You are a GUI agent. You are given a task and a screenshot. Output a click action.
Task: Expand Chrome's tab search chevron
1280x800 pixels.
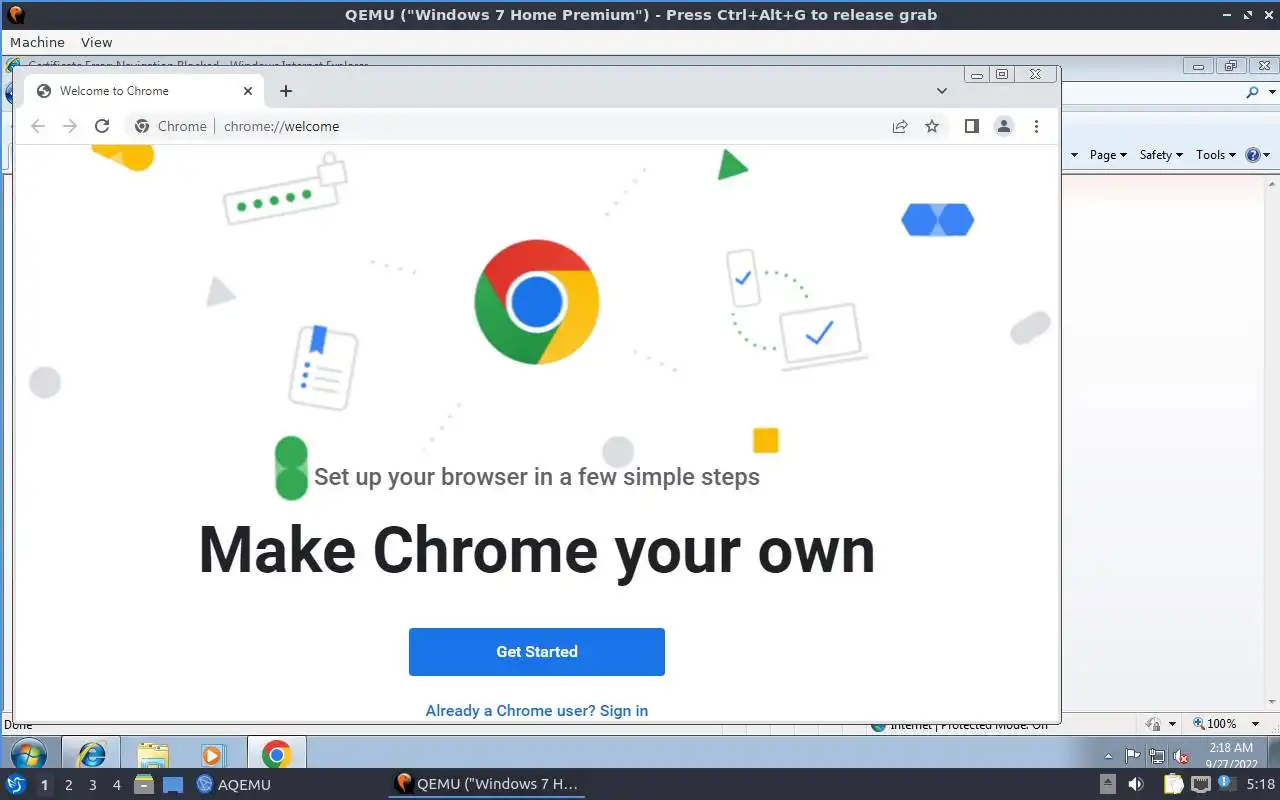coord(941,91)
